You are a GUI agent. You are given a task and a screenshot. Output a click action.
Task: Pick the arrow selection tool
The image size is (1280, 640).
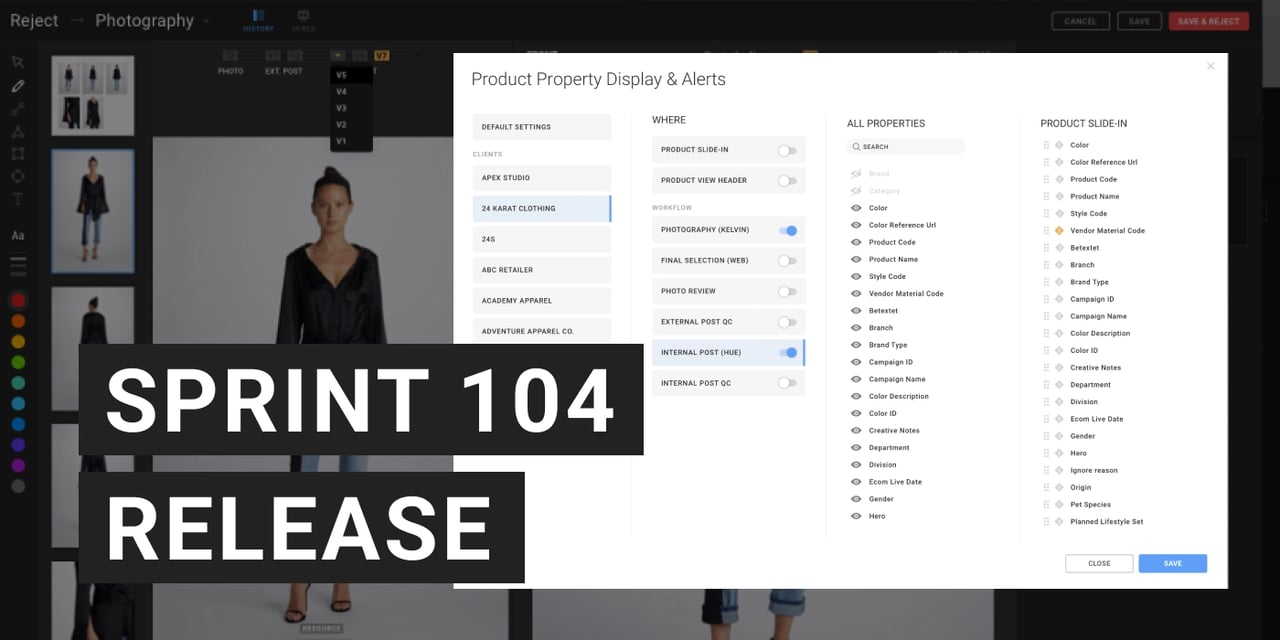click(18, 62)
